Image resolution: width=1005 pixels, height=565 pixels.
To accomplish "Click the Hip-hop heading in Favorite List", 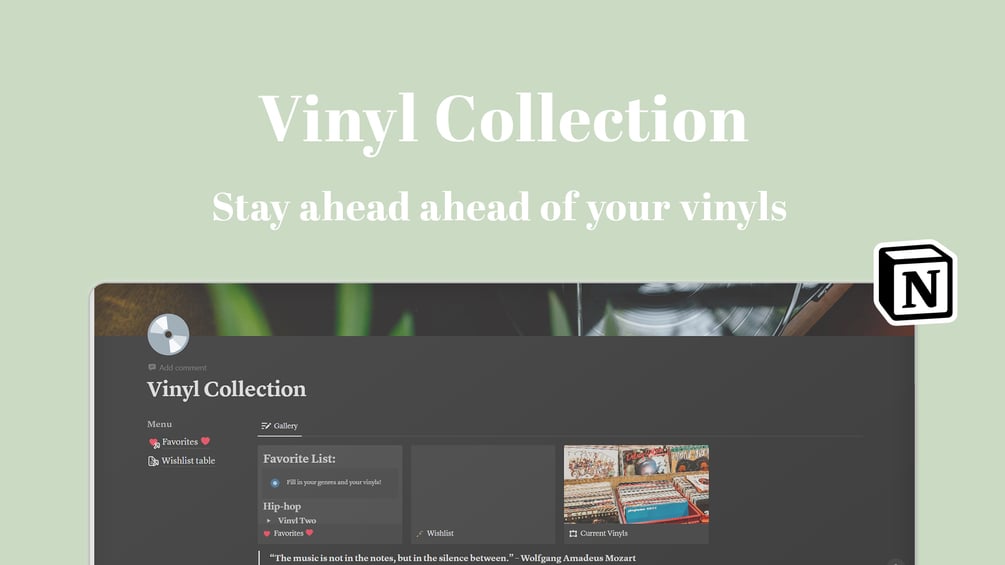I will (x=282, y=506).
